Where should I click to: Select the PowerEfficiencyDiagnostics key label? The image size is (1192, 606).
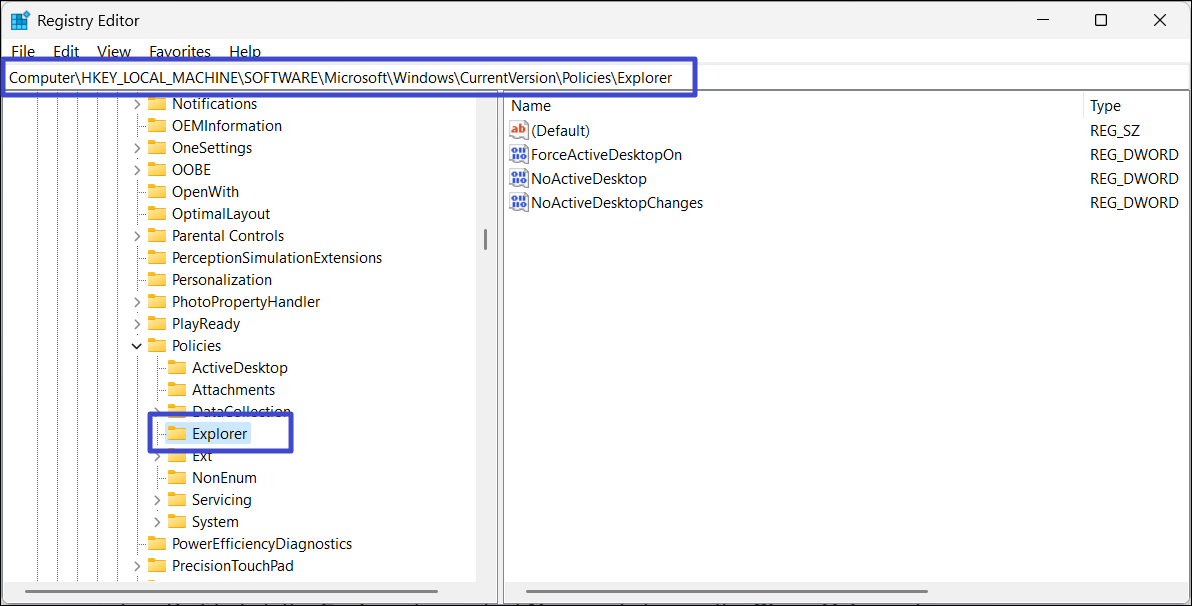pos(262,544)
